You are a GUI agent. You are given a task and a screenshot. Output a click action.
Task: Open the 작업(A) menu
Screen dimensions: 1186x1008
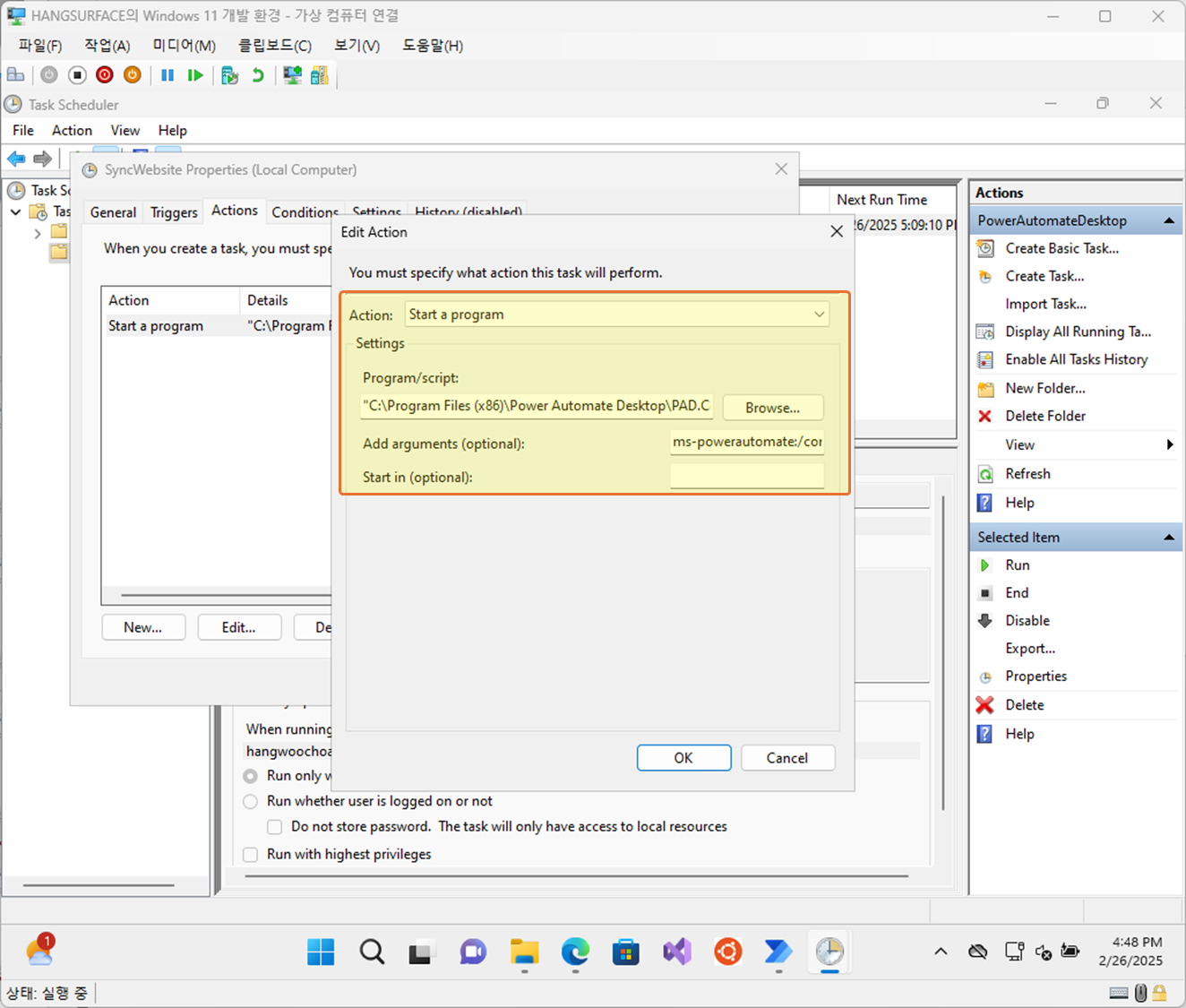(x=107, y=46)
